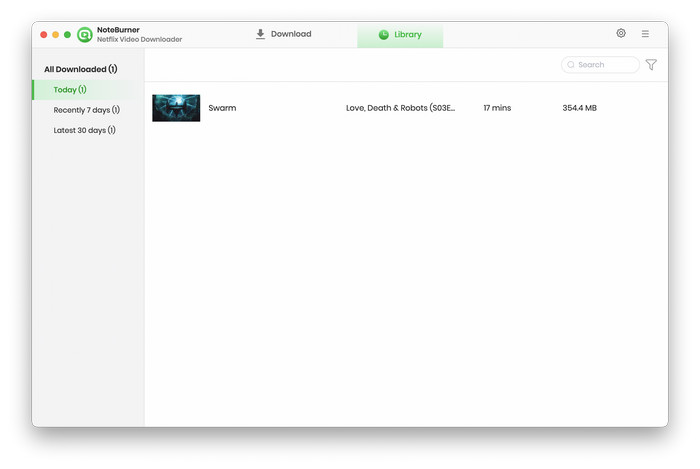Open the Swarm video thumbnail
The width and height of the screenshot is (700, 469).
(176, 108)
